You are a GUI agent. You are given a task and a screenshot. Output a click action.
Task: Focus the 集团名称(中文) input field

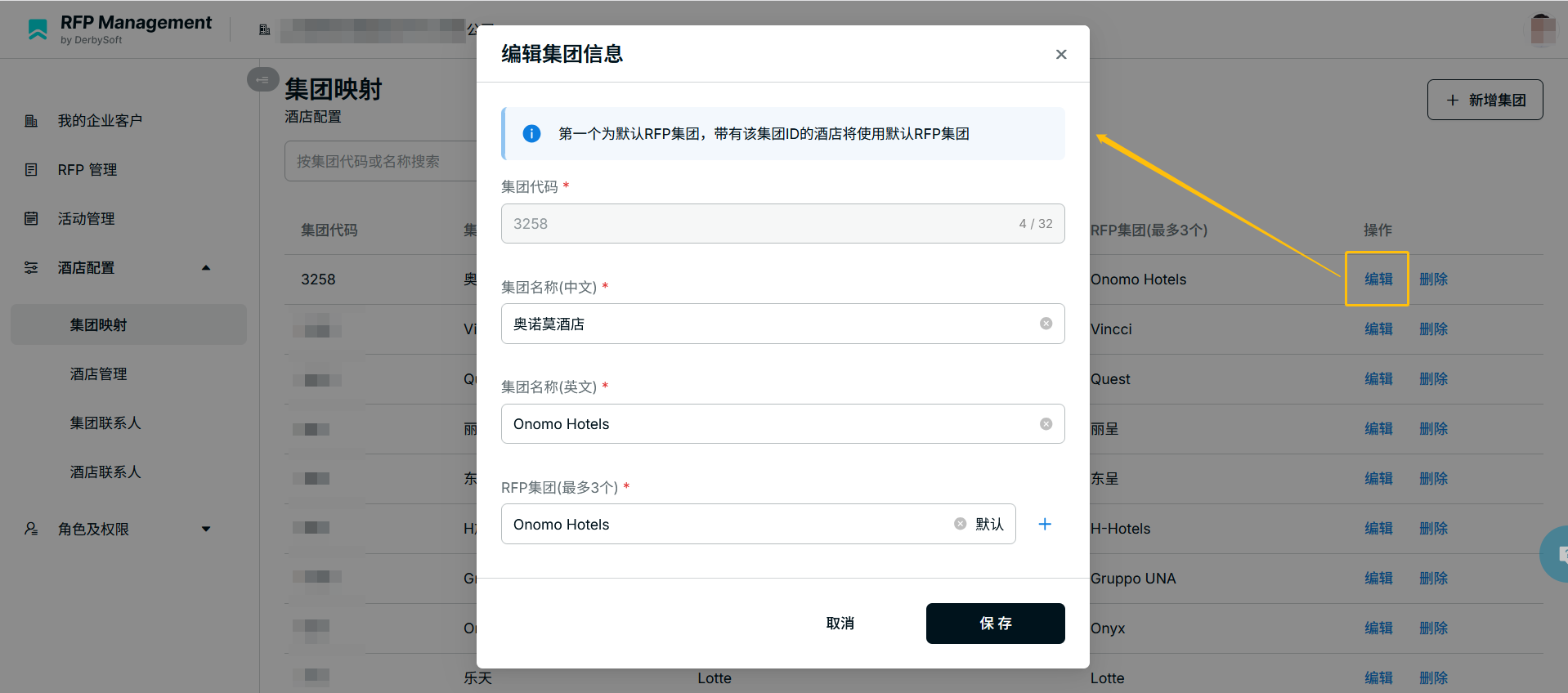coord(782,324)
